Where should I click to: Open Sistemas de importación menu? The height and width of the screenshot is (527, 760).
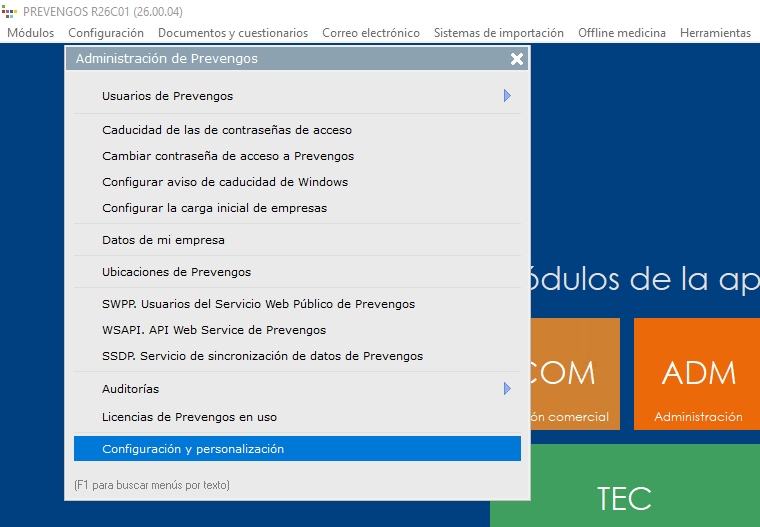click(498, 33)
